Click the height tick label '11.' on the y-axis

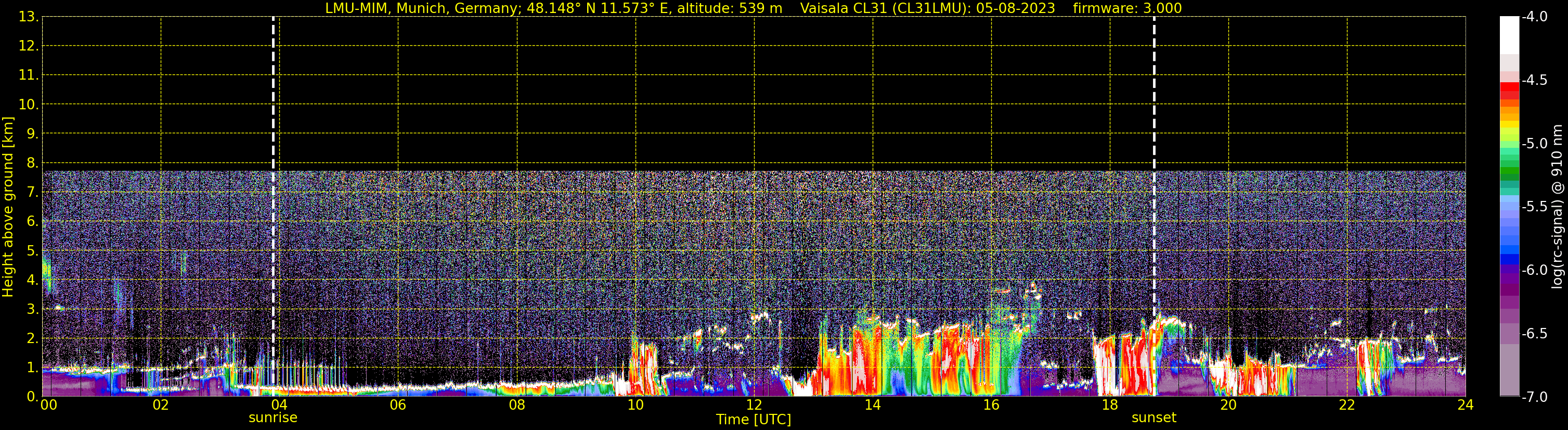[x=29, y=75]
